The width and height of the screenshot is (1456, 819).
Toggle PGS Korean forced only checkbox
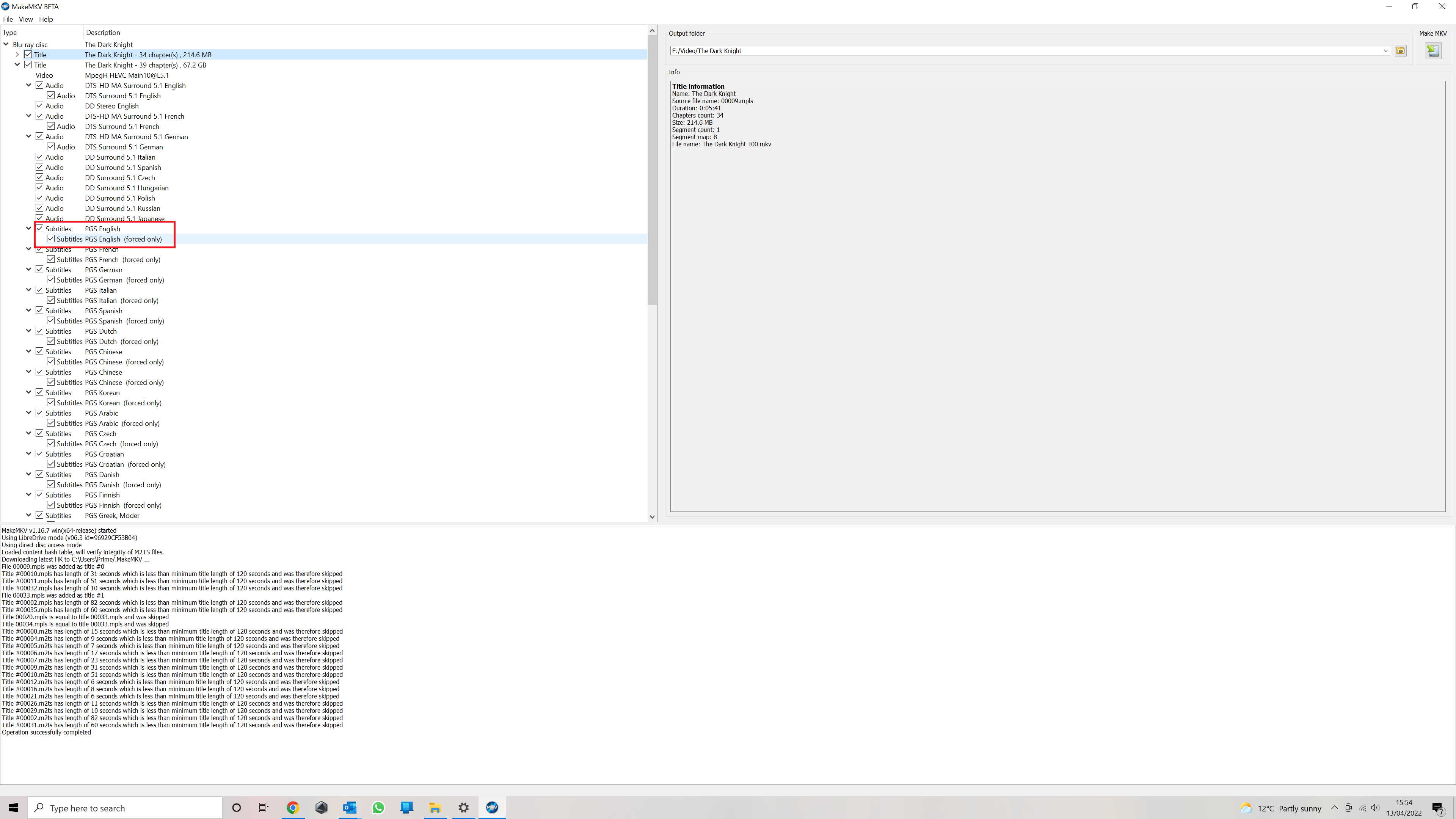51,403
